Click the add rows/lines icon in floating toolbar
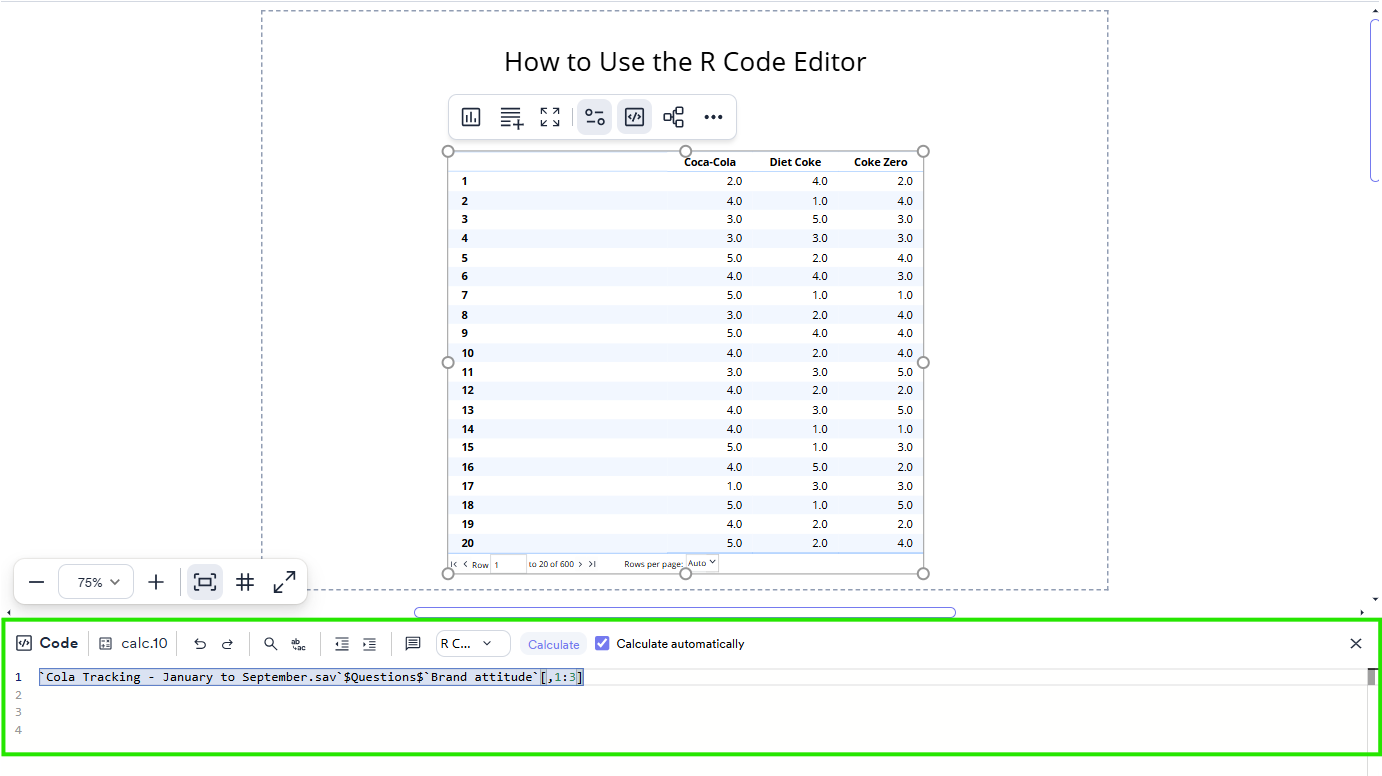 511,117
